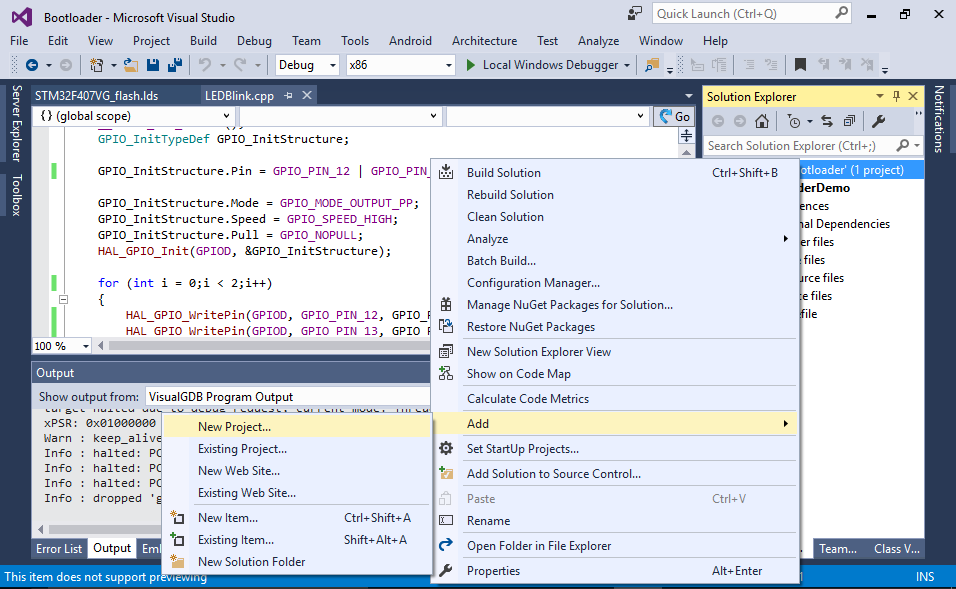Open the Build menu
The height and width of the screenshot is (589, 956).
pyautogui.click(x=203, y=41)
